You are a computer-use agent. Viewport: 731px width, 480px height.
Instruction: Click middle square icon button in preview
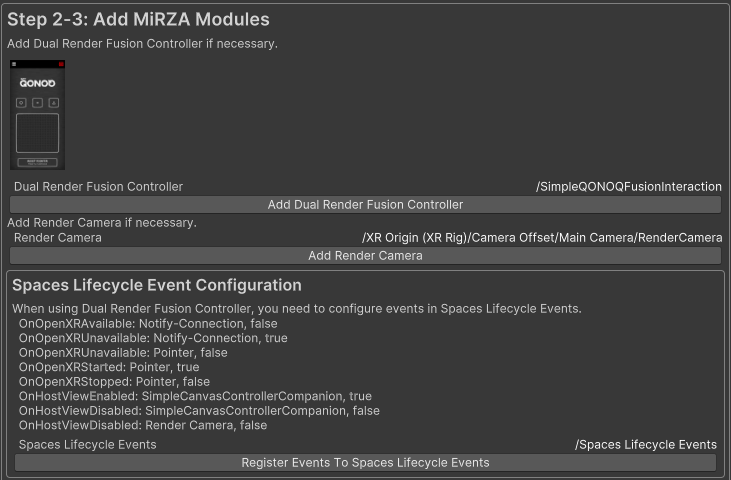click(38, 103)
